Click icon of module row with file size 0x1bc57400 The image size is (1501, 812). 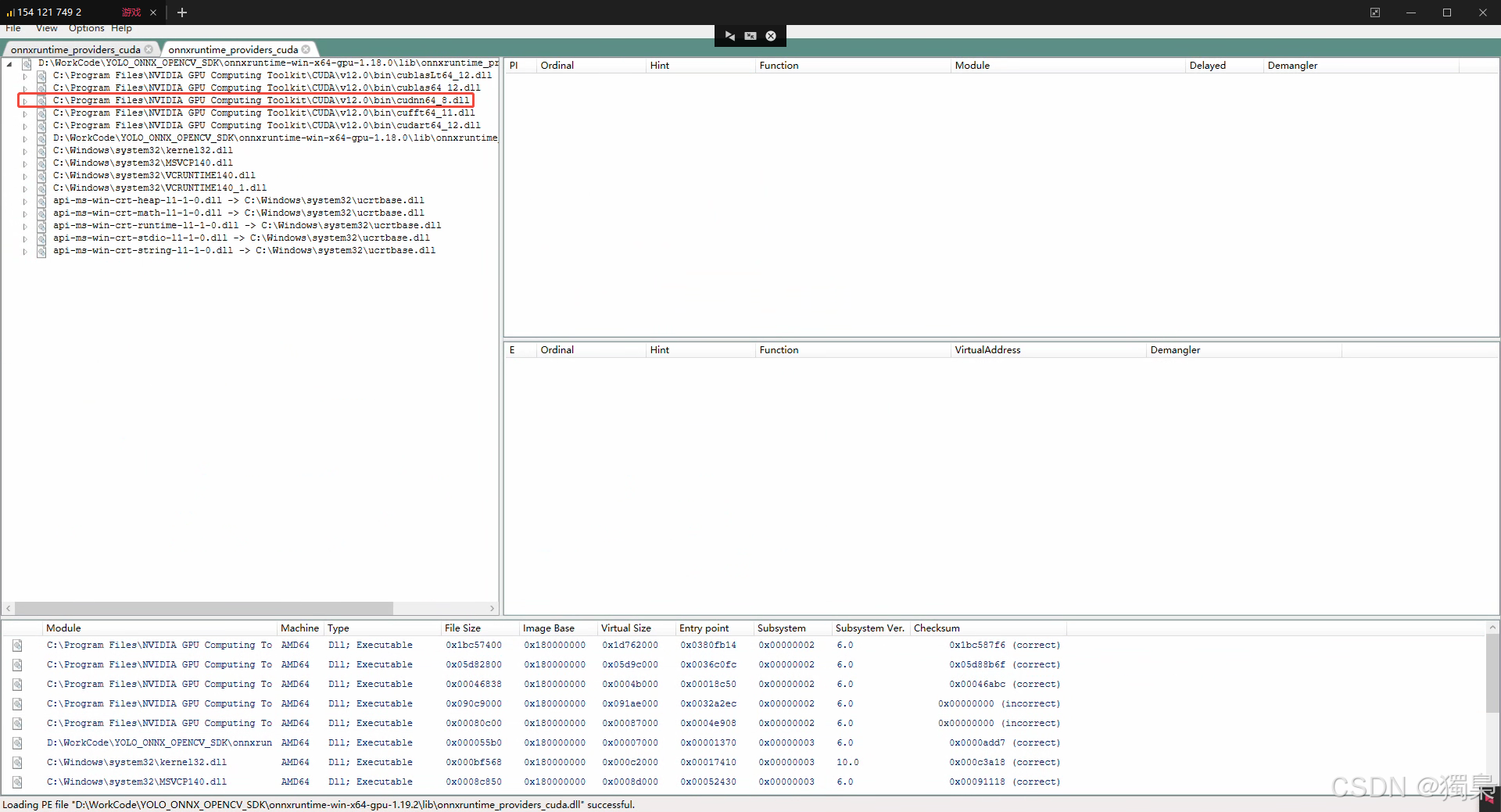click(x=17, y=646)
